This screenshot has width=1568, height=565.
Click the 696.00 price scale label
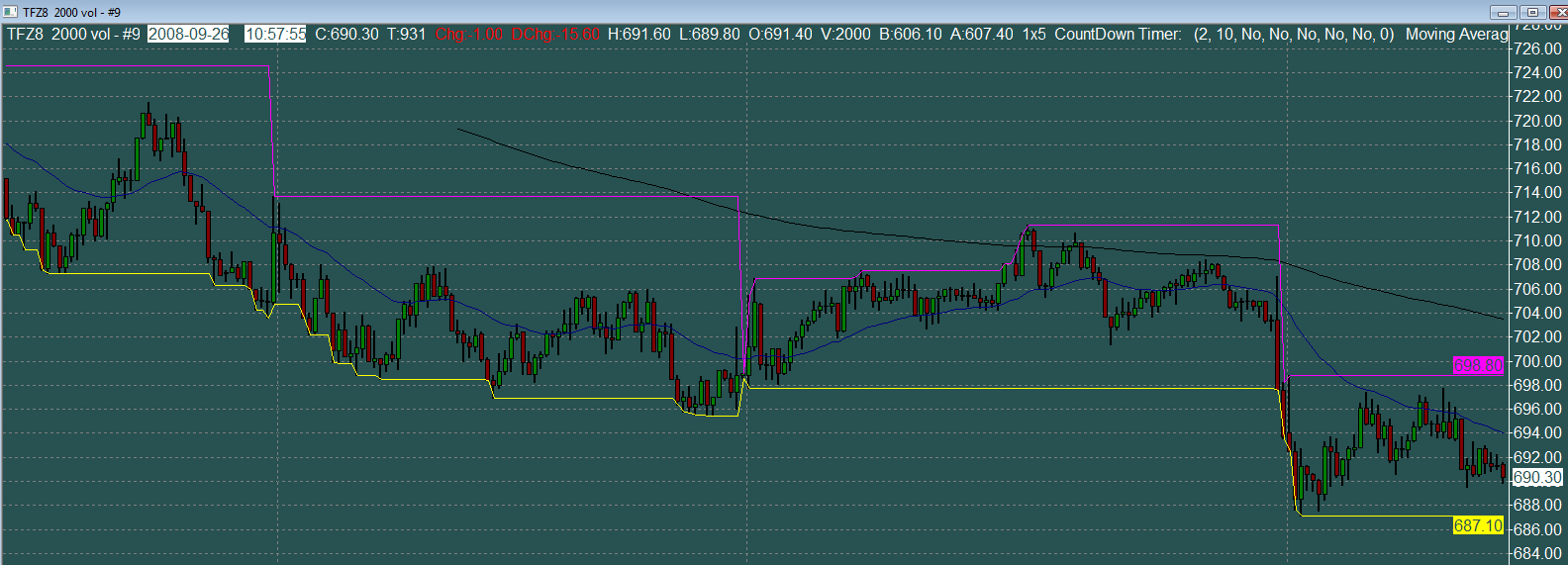(x=1538, y=409)
